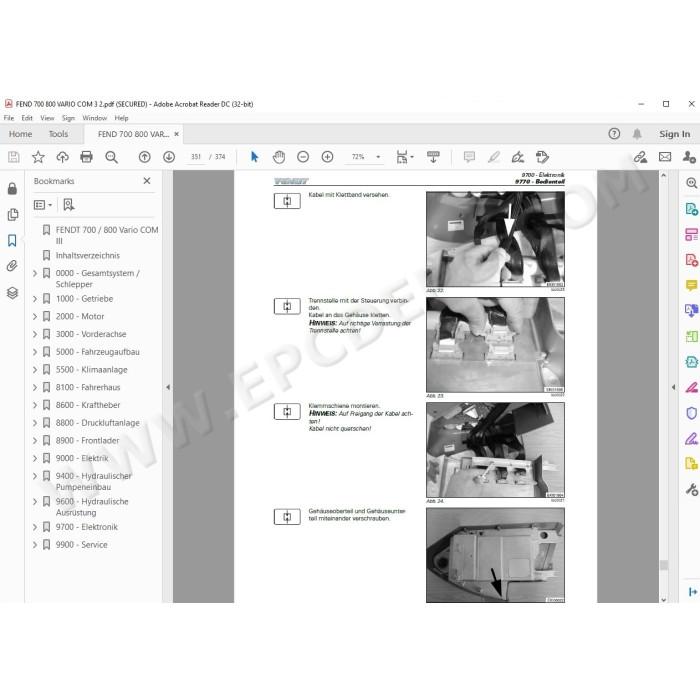This screenshot has width=700, height=700.
Task: Close the Bookmarks panel
Action: pos(147,181)
